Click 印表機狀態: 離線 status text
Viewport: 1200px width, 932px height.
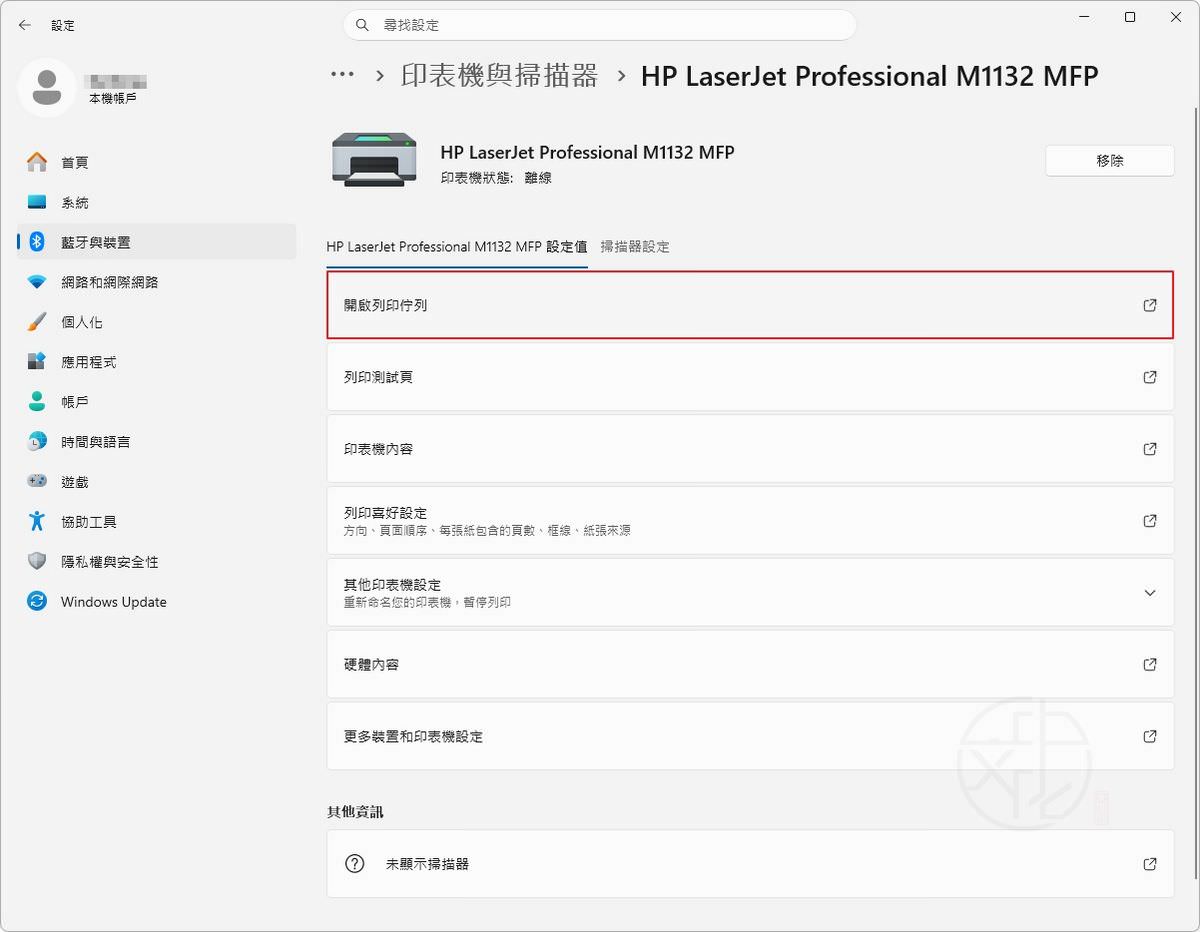tap(496, 178)
